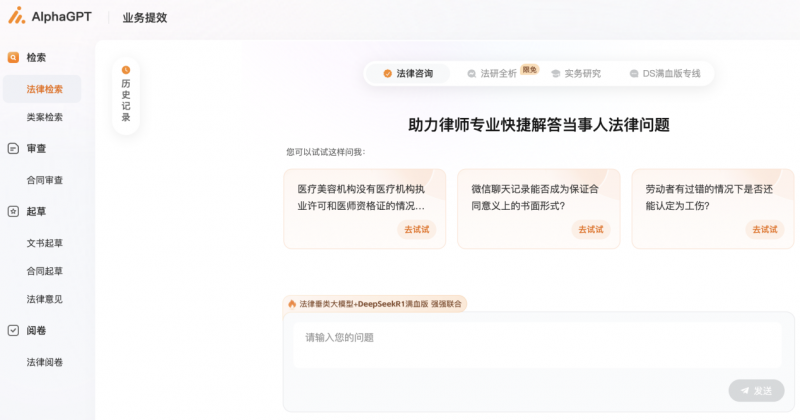The height and width of the screenshot is (420, 800).
Task: Click the 阅卷 checkmark section icon
Action: [13, 330]
